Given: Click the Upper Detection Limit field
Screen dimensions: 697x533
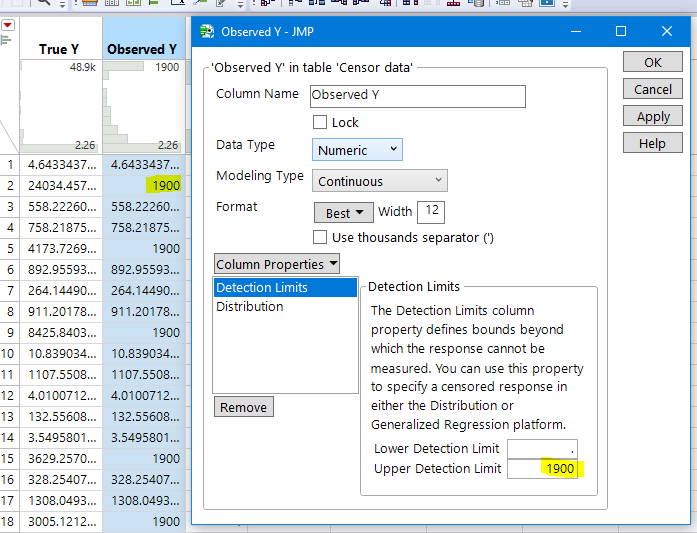Looking at the screenshot, I should [542, 469].
